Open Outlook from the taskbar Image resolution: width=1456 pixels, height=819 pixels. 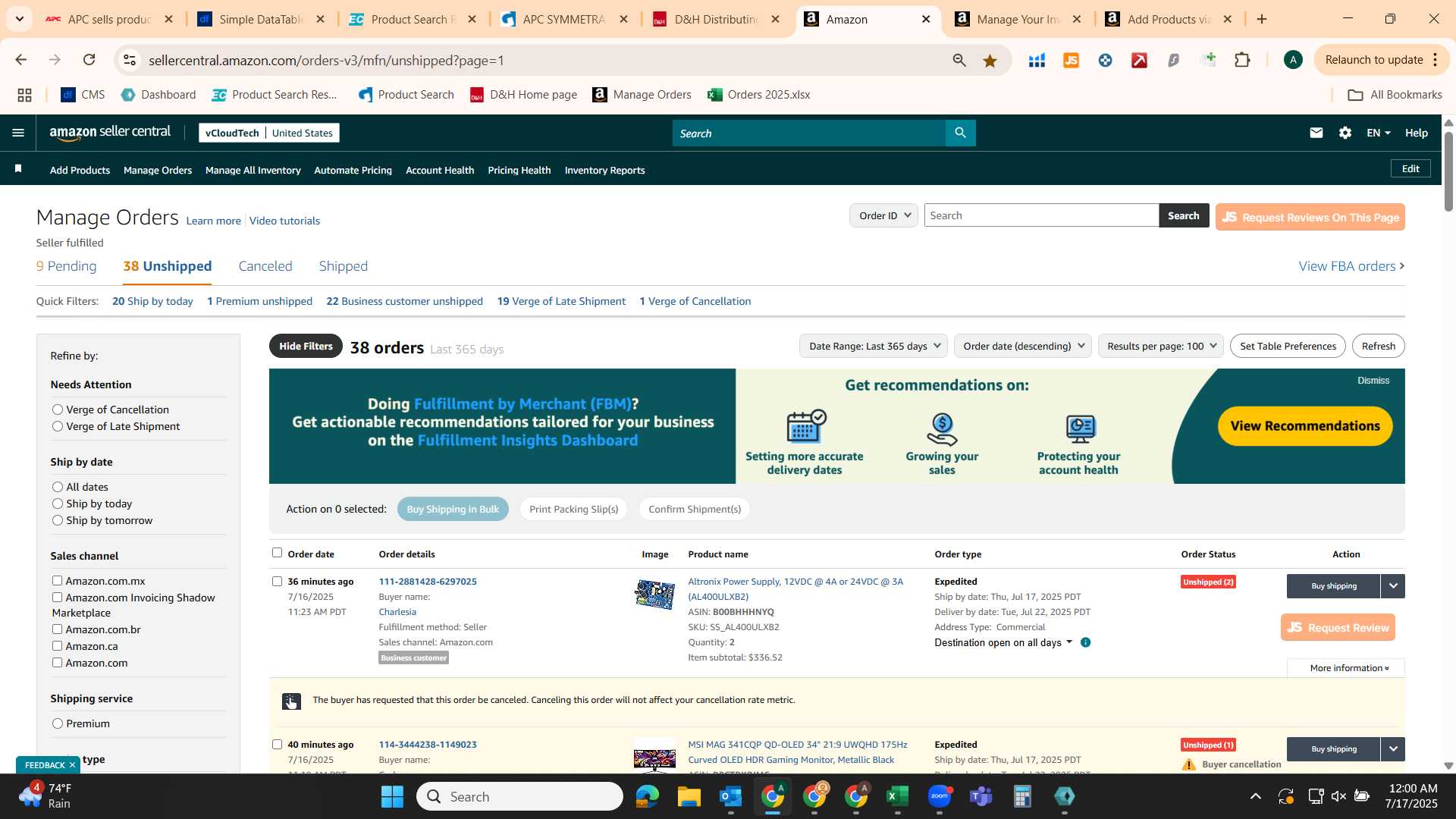[730, 796]
